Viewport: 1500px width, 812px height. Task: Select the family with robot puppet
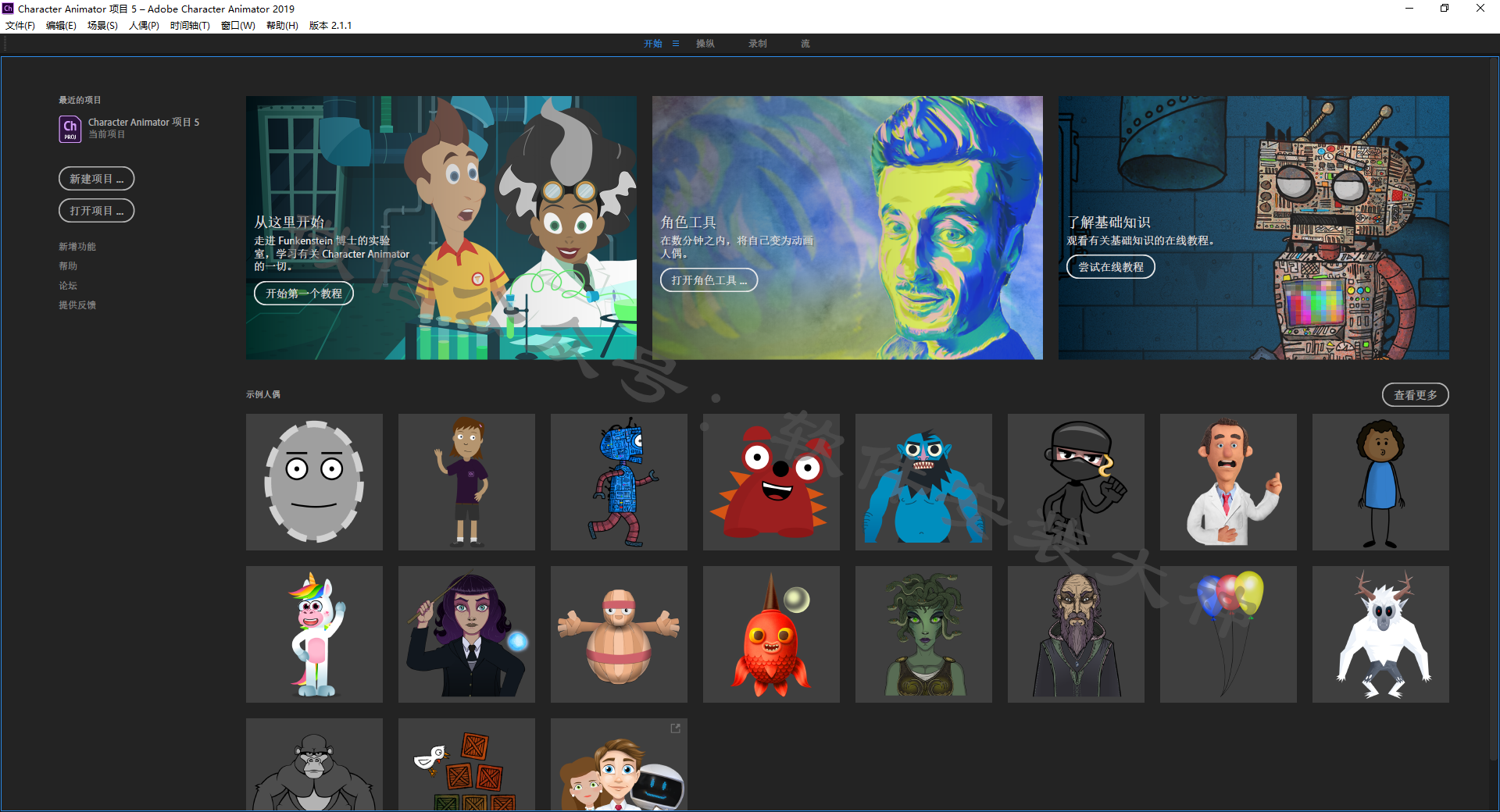click(619, 764)
